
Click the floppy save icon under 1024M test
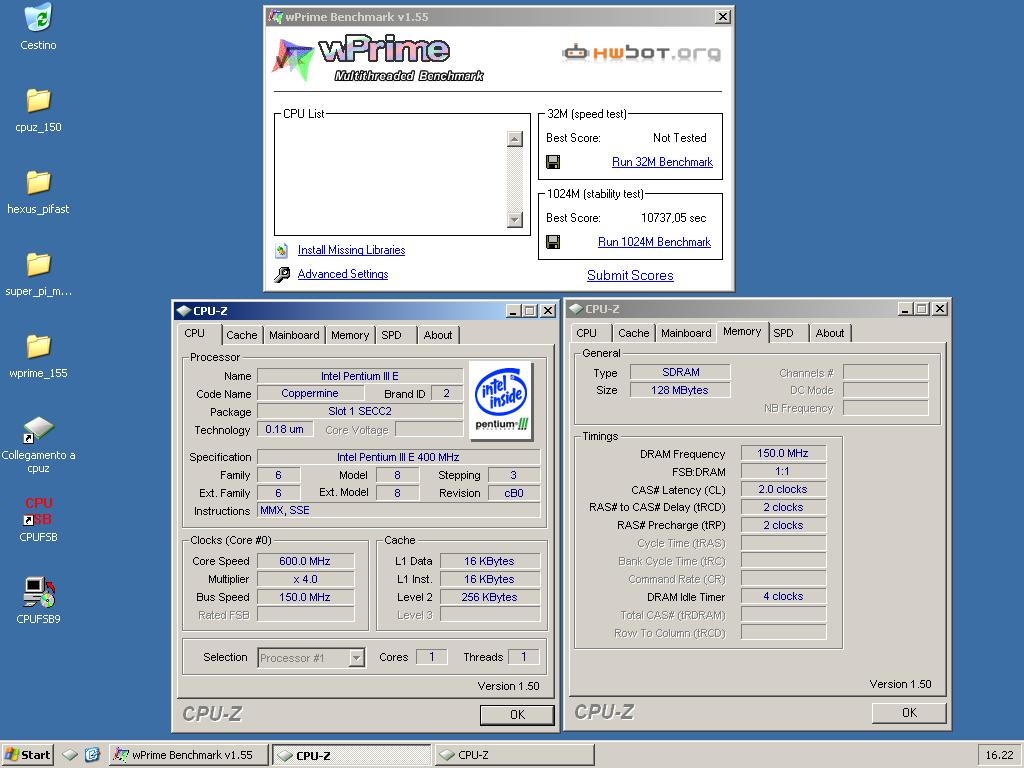click(552, 242)
